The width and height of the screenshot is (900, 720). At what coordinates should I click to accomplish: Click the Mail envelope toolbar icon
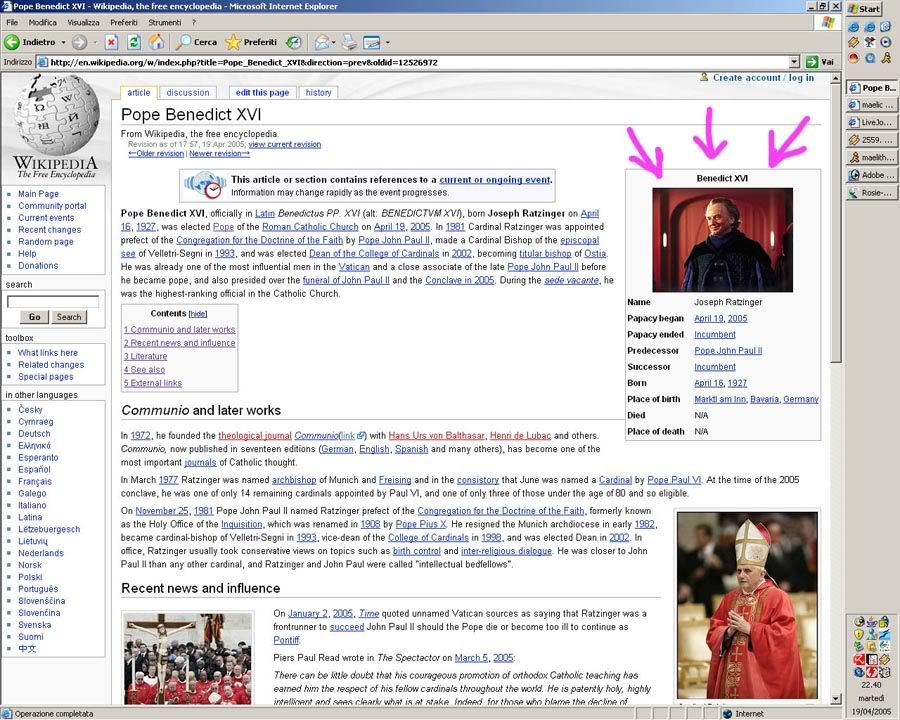[x=322, y=42]
